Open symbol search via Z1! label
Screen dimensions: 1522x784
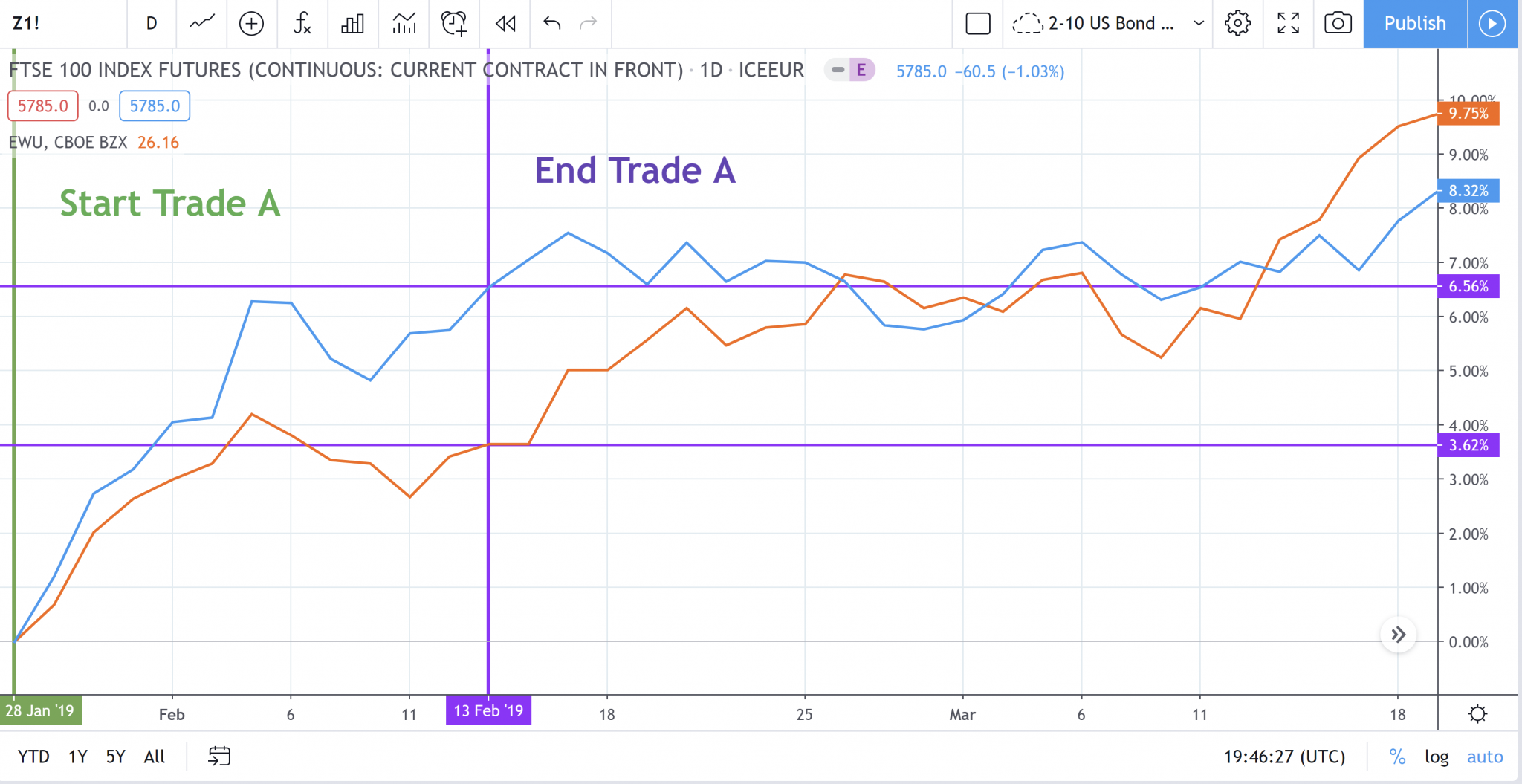[25, 23]
